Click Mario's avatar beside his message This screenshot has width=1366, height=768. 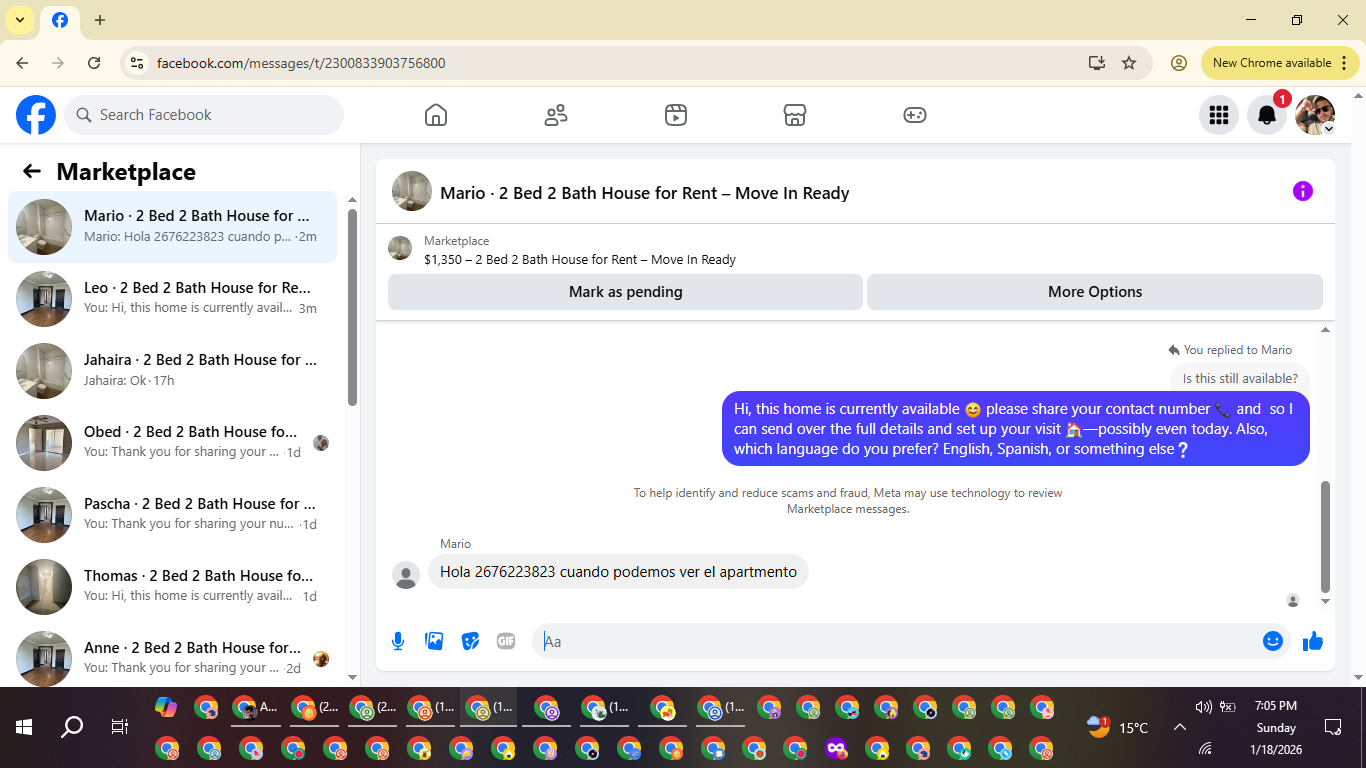(x=406, y=575)
